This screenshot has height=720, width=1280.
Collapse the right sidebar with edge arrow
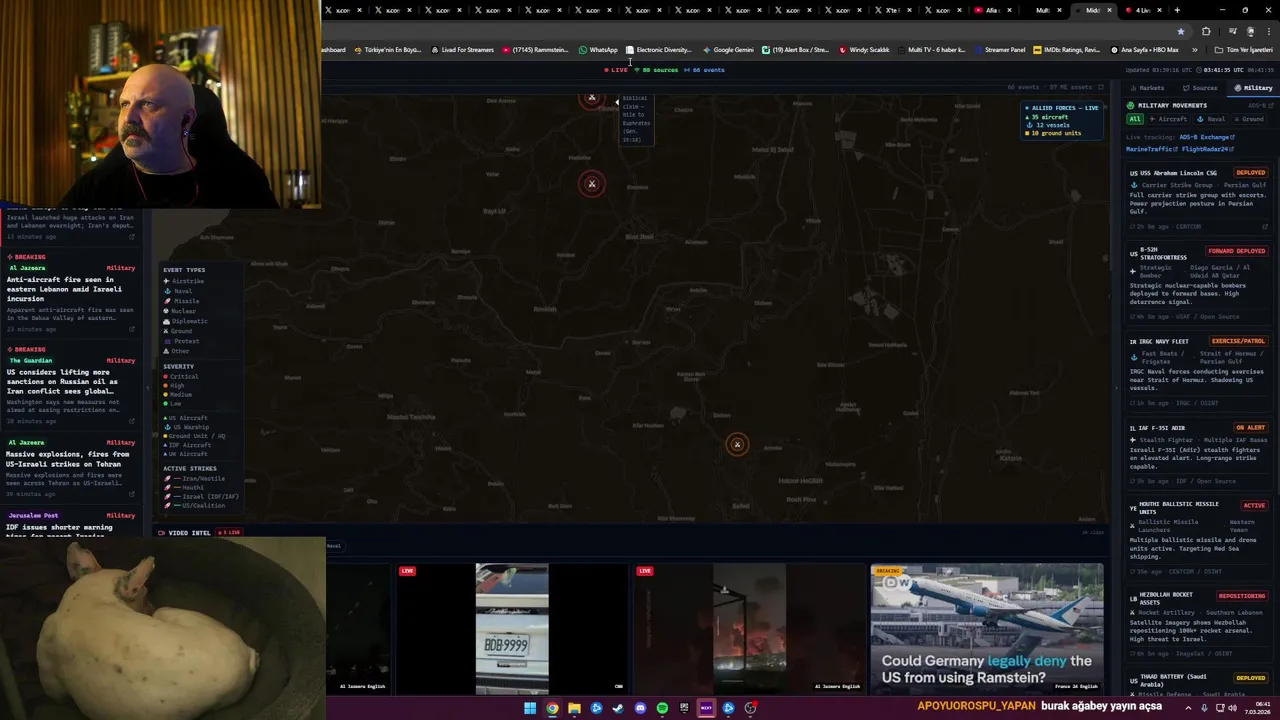tap(1117, 388)
